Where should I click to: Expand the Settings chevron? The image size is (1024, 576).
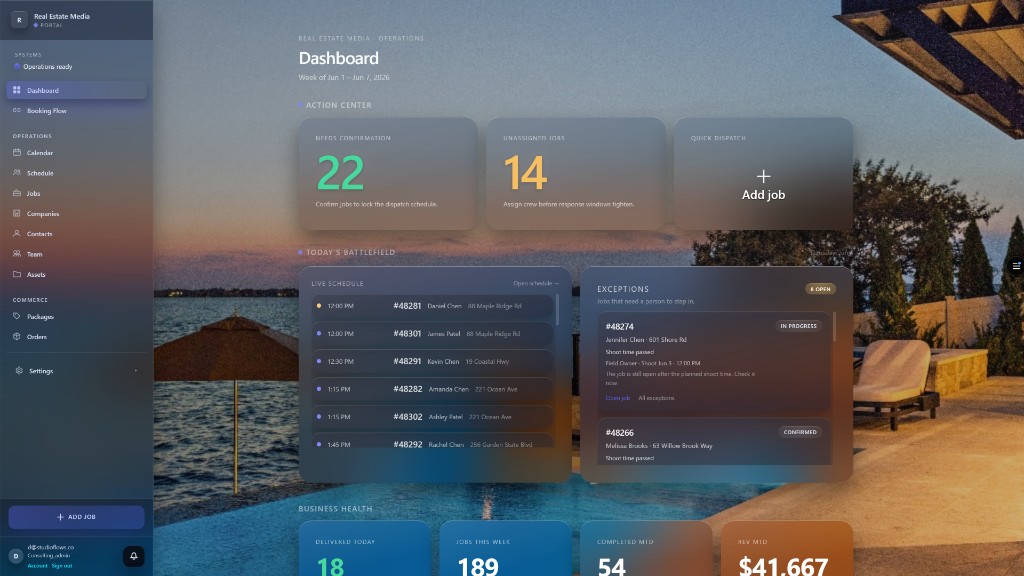(x=136, y=371)
